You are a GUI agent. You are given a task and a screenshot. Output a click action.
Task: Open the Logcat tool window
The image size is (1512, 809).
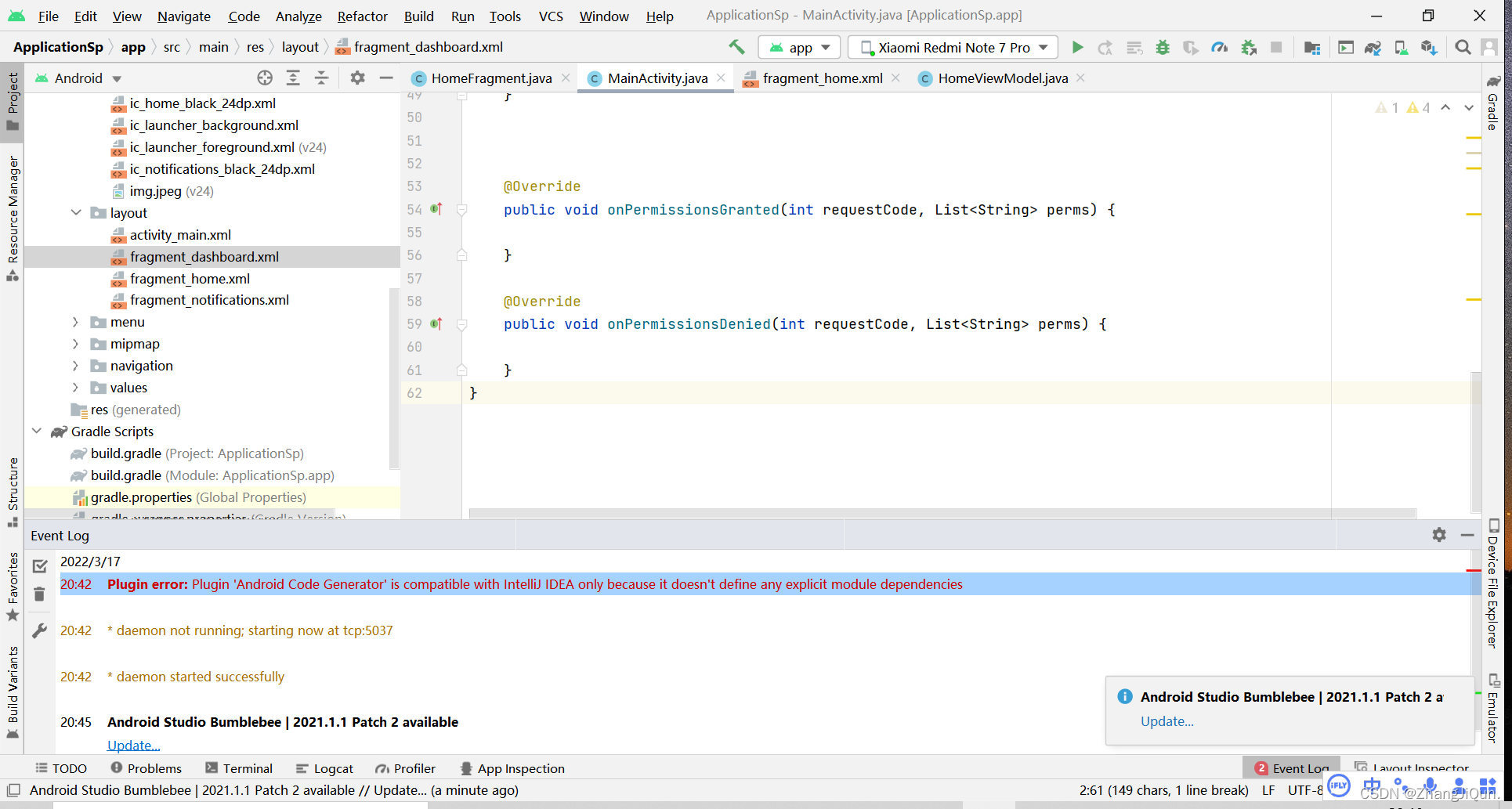coord(324,768)
